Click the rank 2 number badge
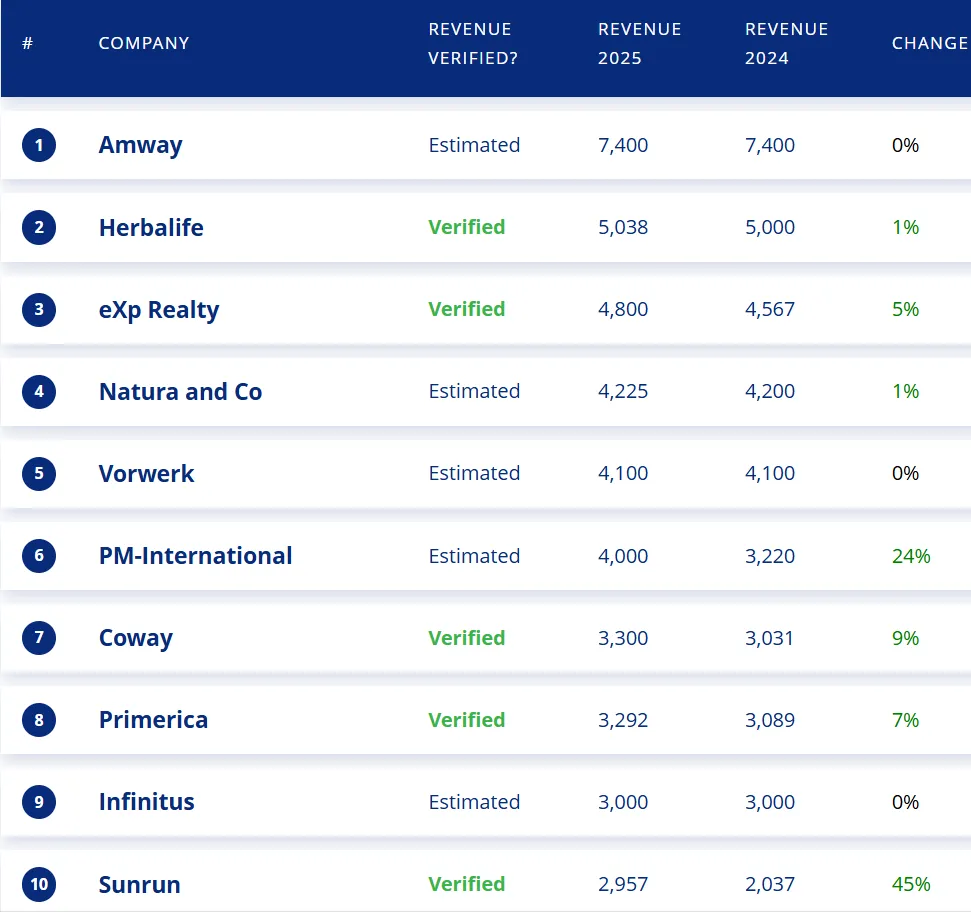This screenshot has width=971, height=912. click(39, 227)
